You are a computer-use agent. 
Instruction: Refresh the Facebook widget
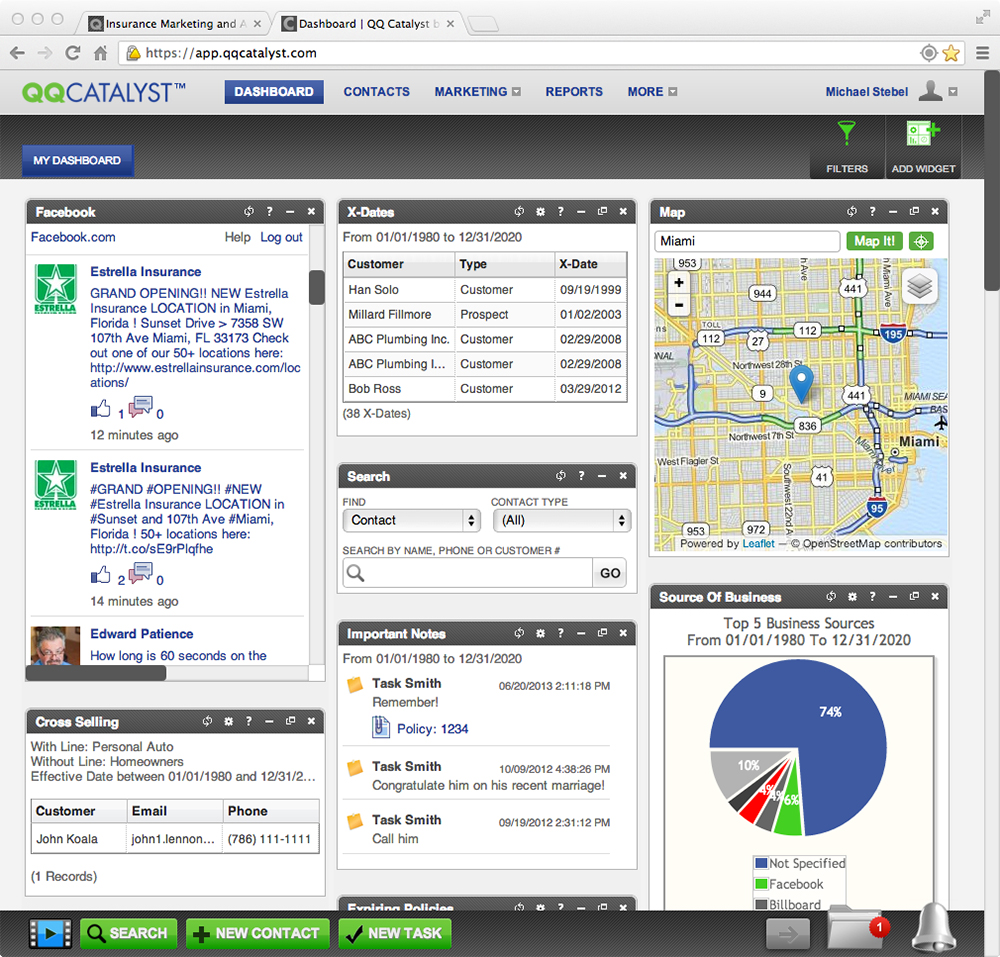coord(249,211)
